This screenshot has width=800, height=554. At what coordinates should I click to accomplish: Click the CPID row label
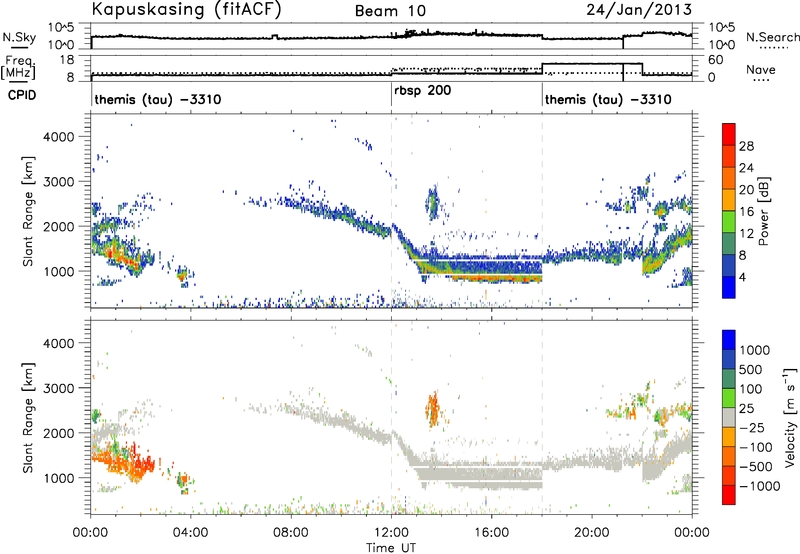click(22, 95)
